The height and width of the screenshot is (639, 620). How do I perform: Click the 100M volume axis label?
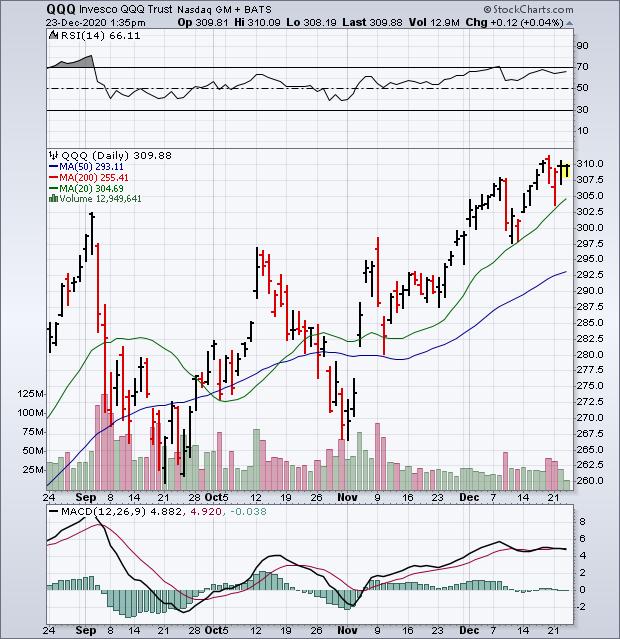[x=31, y=413]
